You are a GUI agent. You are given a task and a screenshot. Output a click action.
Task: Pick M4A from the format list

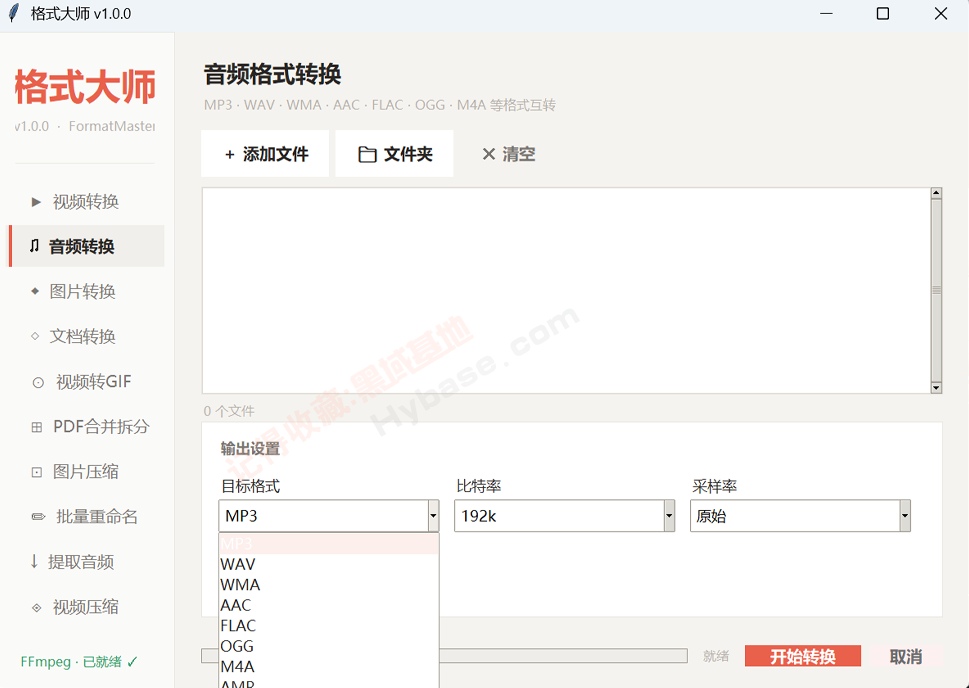point(329,666)
